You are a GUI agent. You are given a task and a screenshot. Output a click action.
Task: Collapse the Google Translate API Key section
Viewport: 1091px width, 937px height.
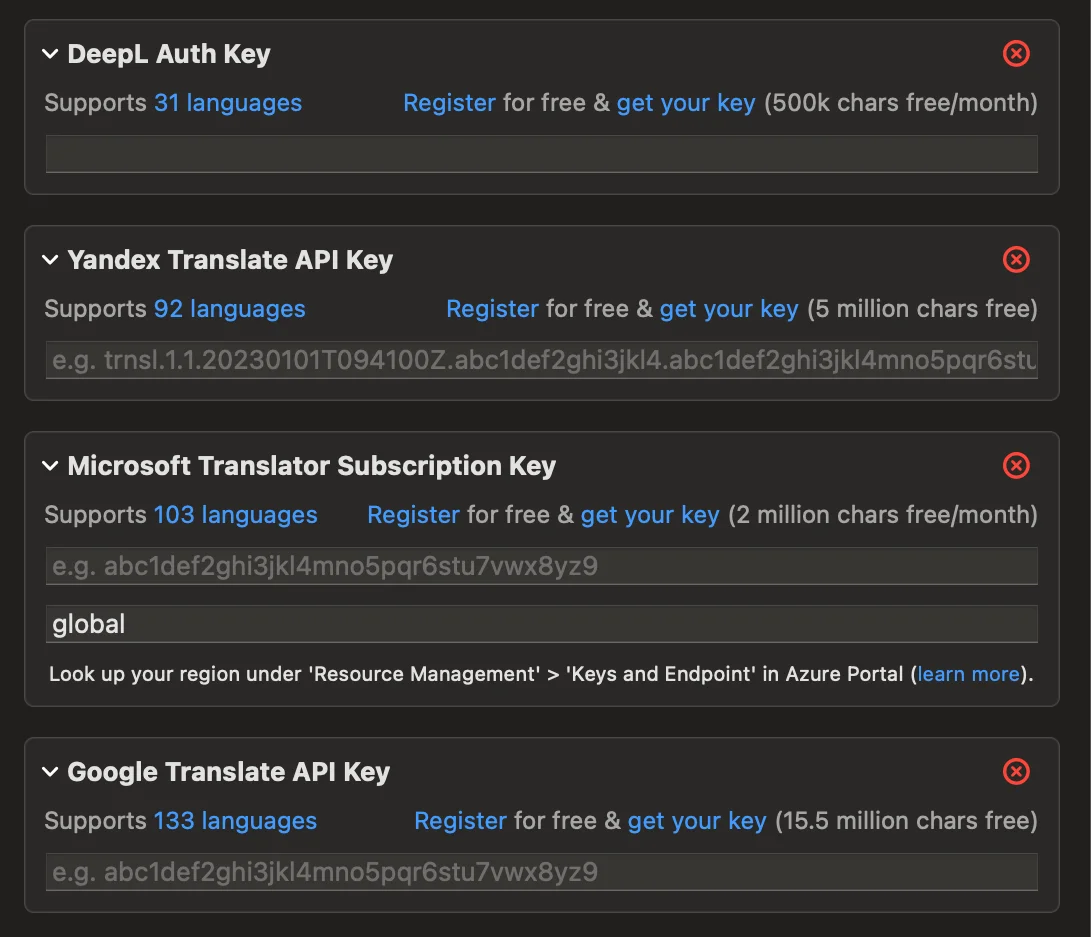click(x=50, y=772)
